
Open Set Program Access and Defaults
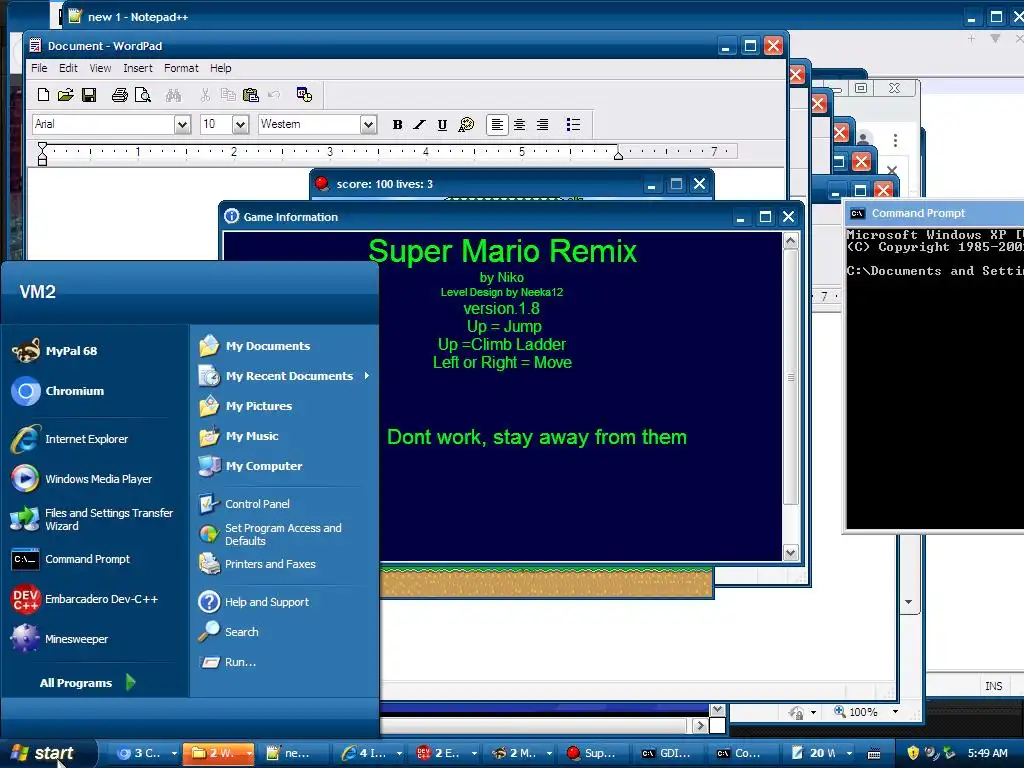[284, 534]
